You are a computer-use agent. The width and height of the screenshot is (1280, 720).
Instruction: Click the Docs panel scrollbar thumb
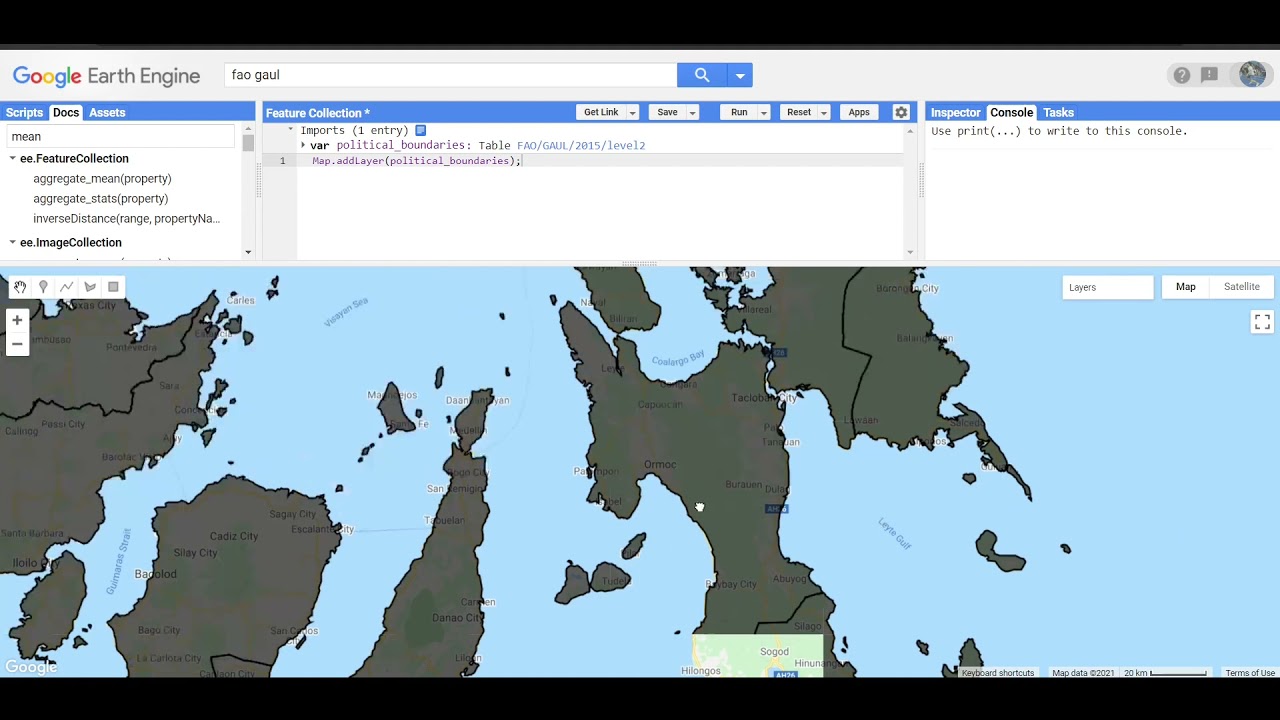248,141
